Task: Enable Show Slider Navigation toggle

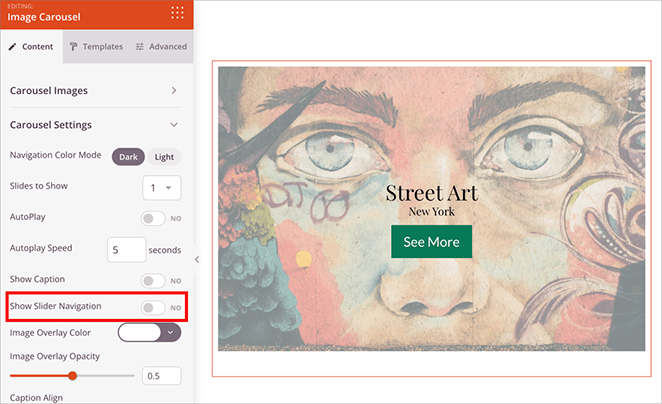Action: [x=153, y=307]
